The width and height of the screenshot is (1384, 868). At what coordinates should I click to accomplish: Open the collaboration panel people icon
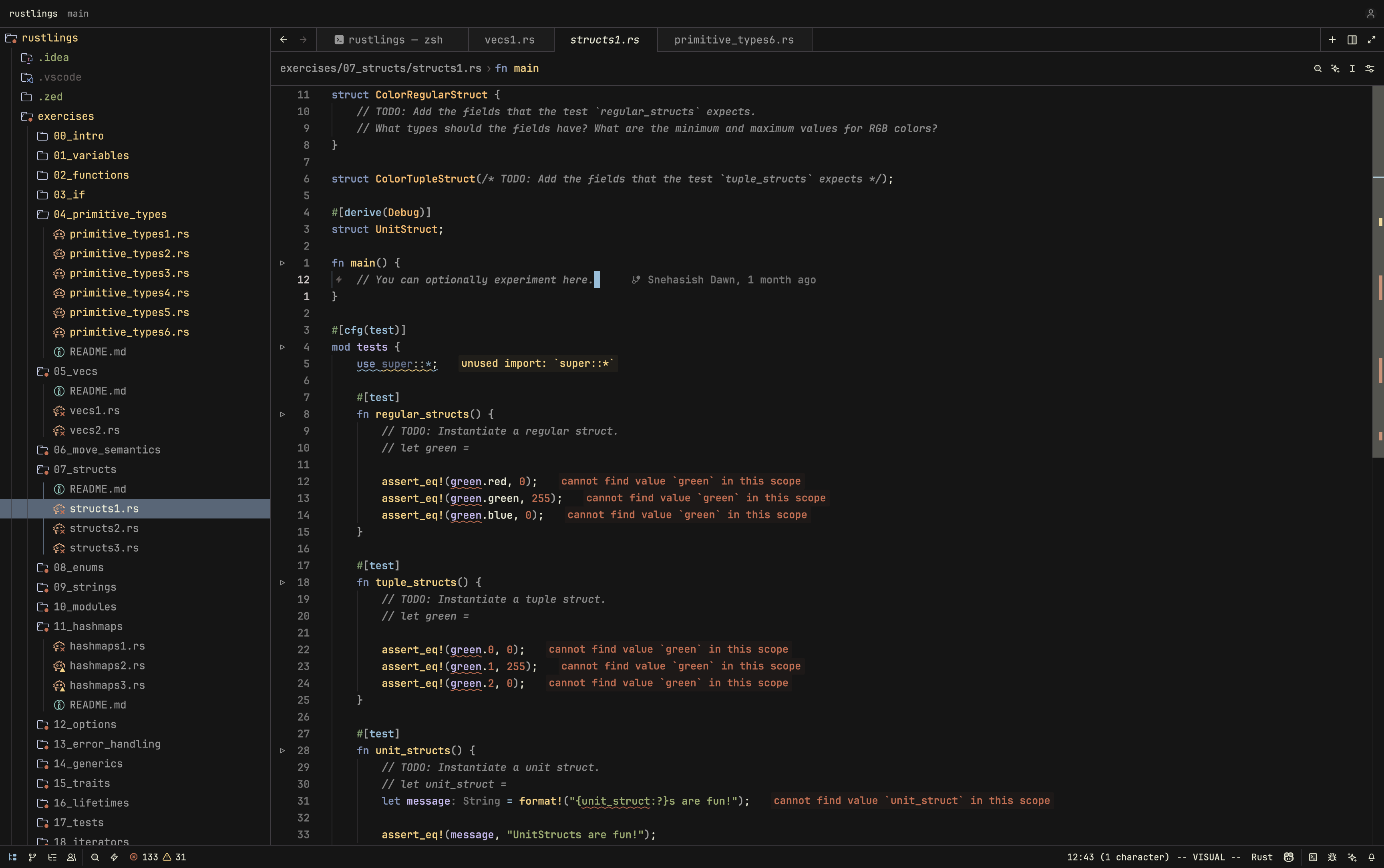click(x=72, y=857)
